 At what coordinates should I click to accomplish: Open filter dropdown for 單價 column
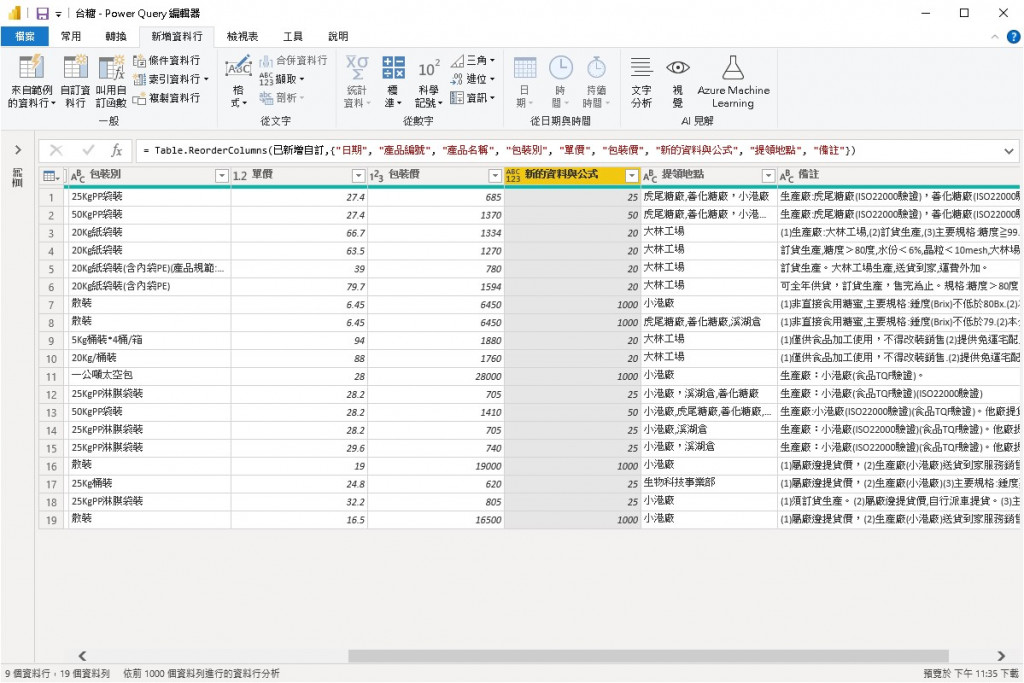pyautogui.click(x=358, y=176)
